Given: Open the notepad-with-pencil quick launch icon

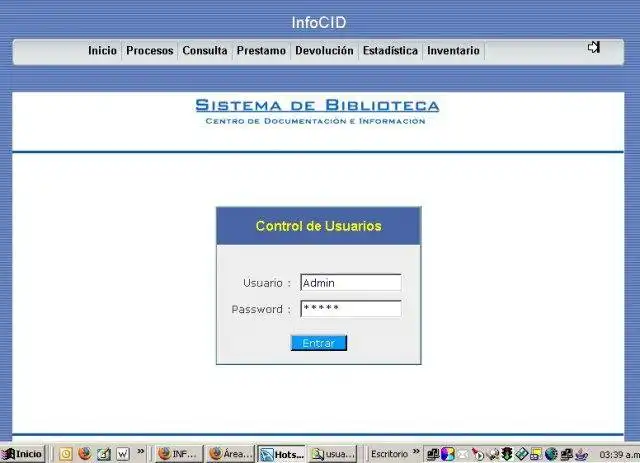Looking at the screenshot, I should coord(104,454).
